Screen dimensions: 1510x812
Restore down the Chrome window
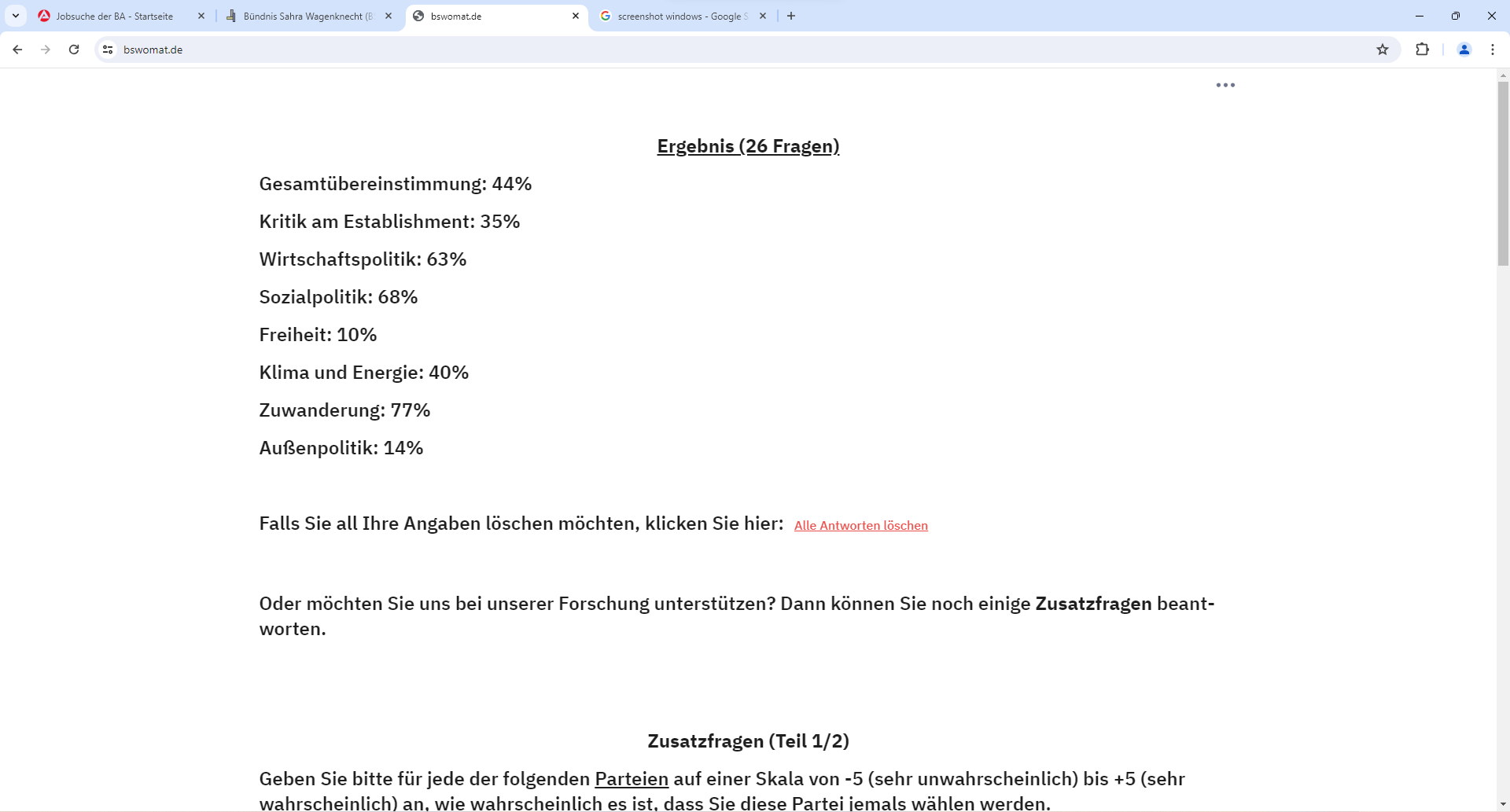tap(1456, 16)
